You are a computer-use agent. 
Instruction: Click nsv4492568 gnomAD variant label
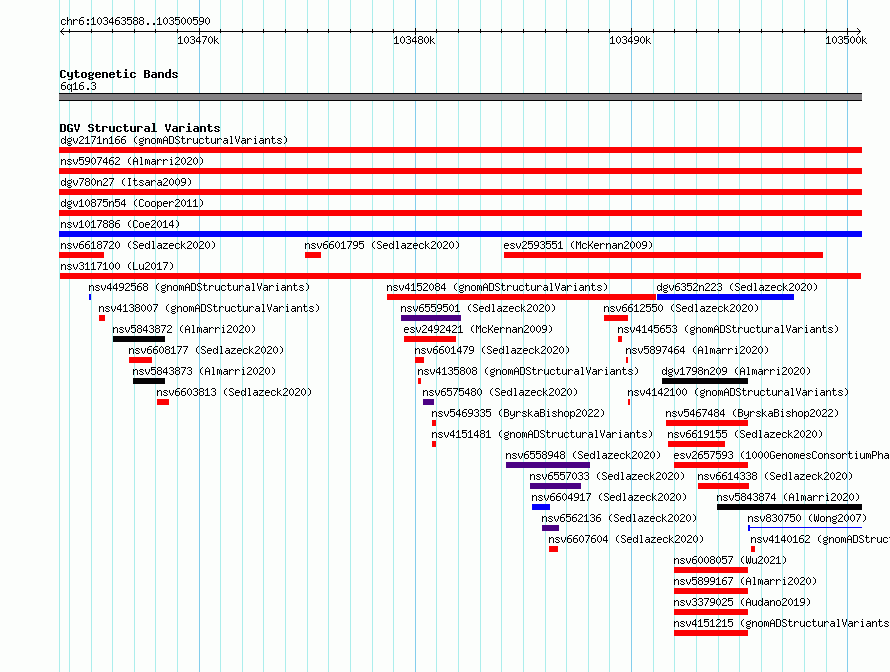[x=199, y=287]
